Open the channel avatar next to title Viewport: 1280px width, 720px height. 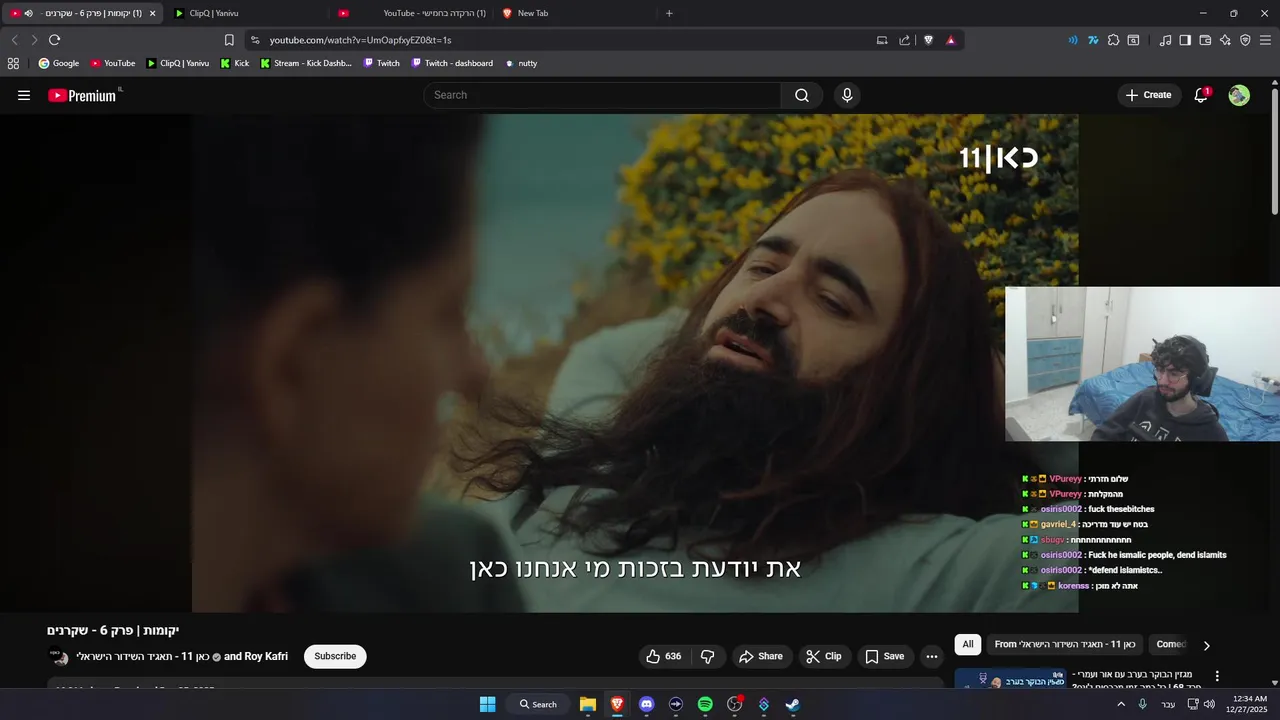coord(59,656)
